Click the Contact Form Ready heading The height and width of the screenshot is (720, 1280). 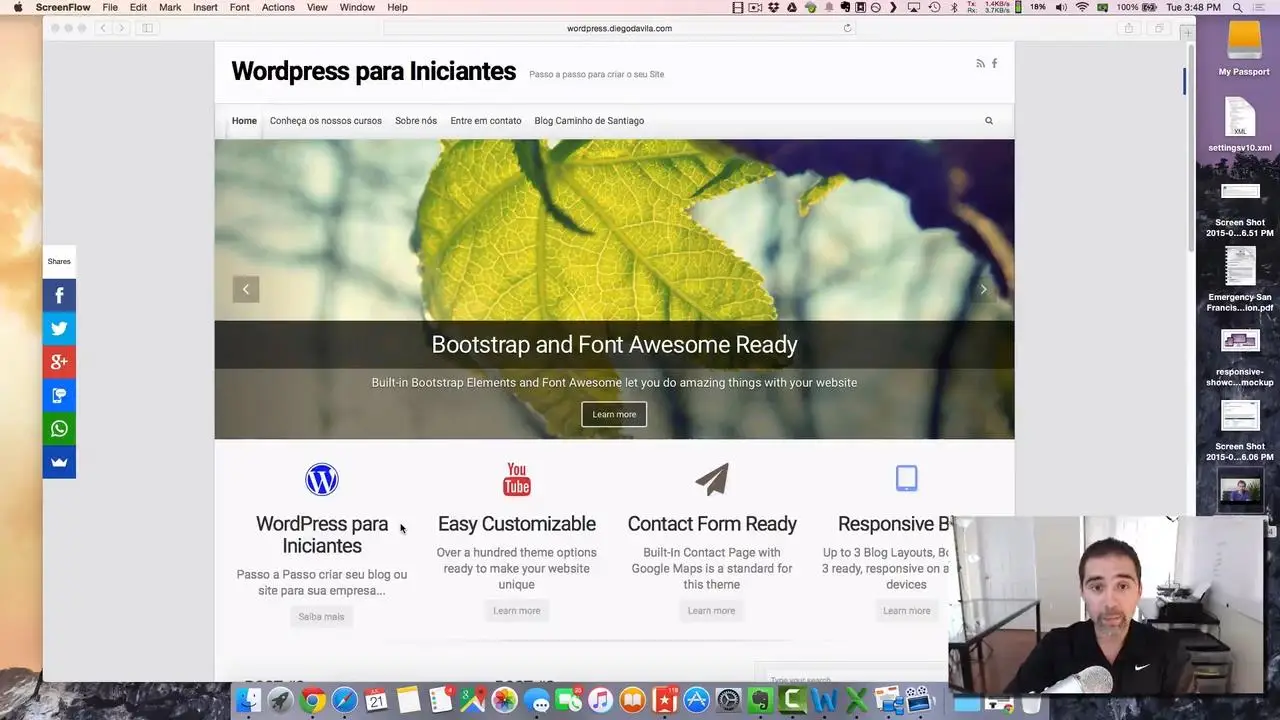pyautogui.click(x=712, y=524)
